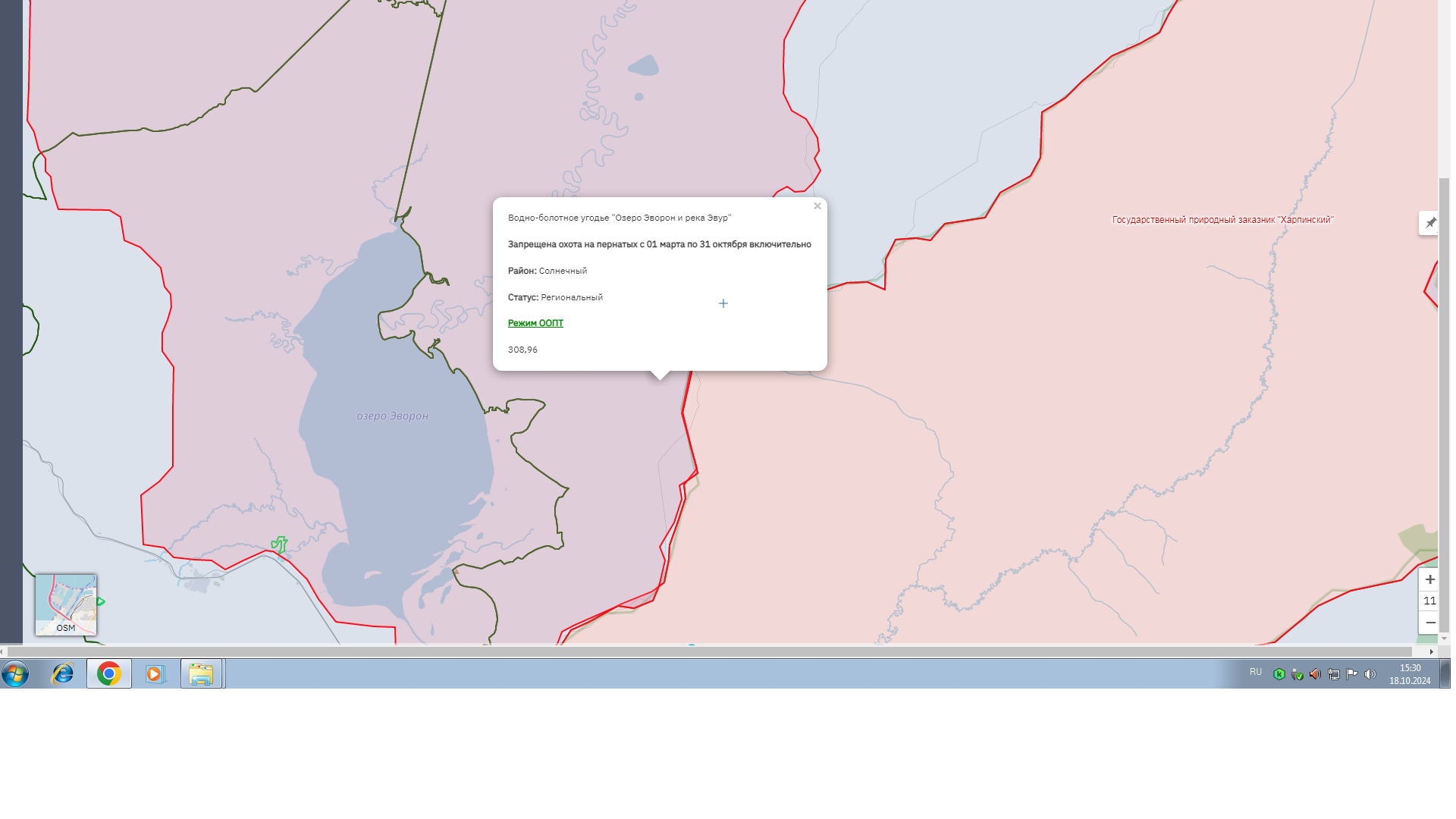The image size is (1456, 819).
Task: Click the taskbar clock showing 15:30
Action: (x=1410, y=674)
